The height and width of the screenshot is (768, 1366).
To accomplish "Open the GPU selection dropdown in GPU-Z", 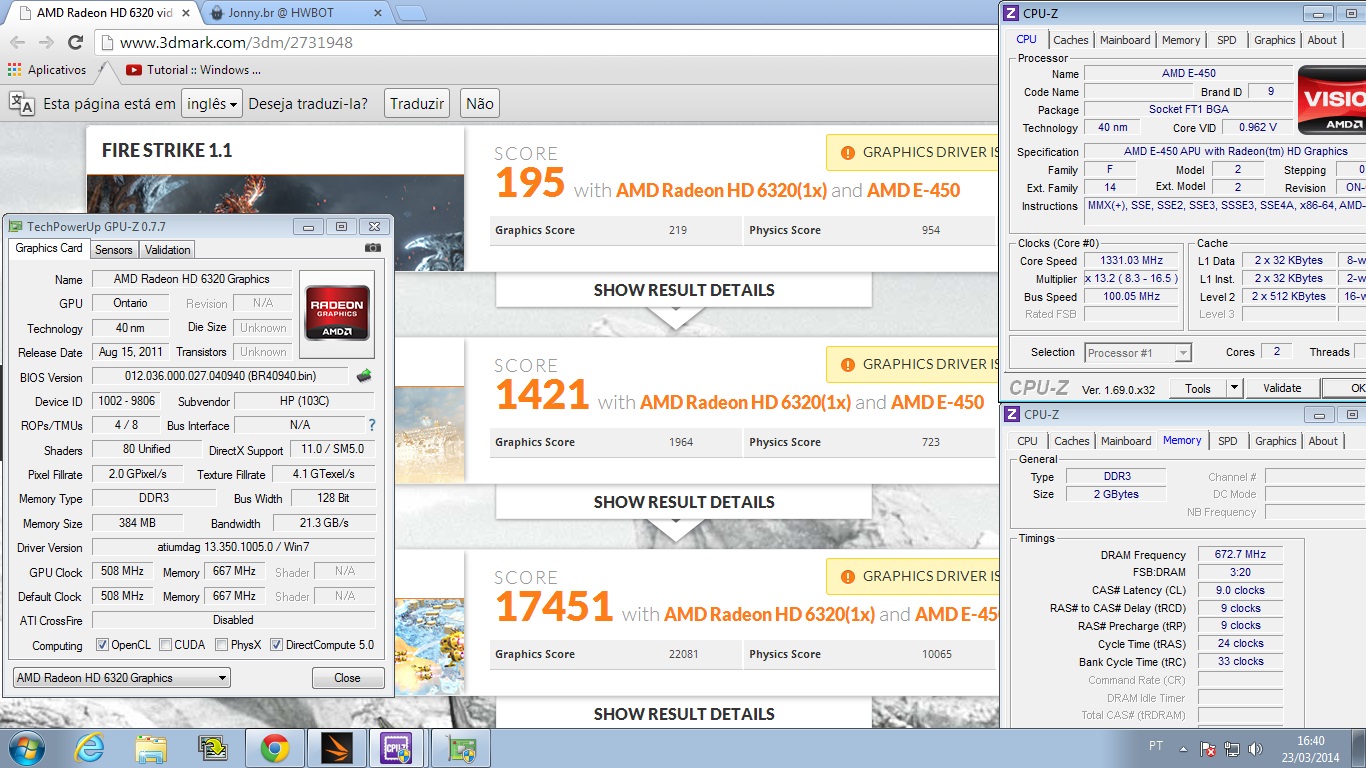I will [x=122, y=678].
